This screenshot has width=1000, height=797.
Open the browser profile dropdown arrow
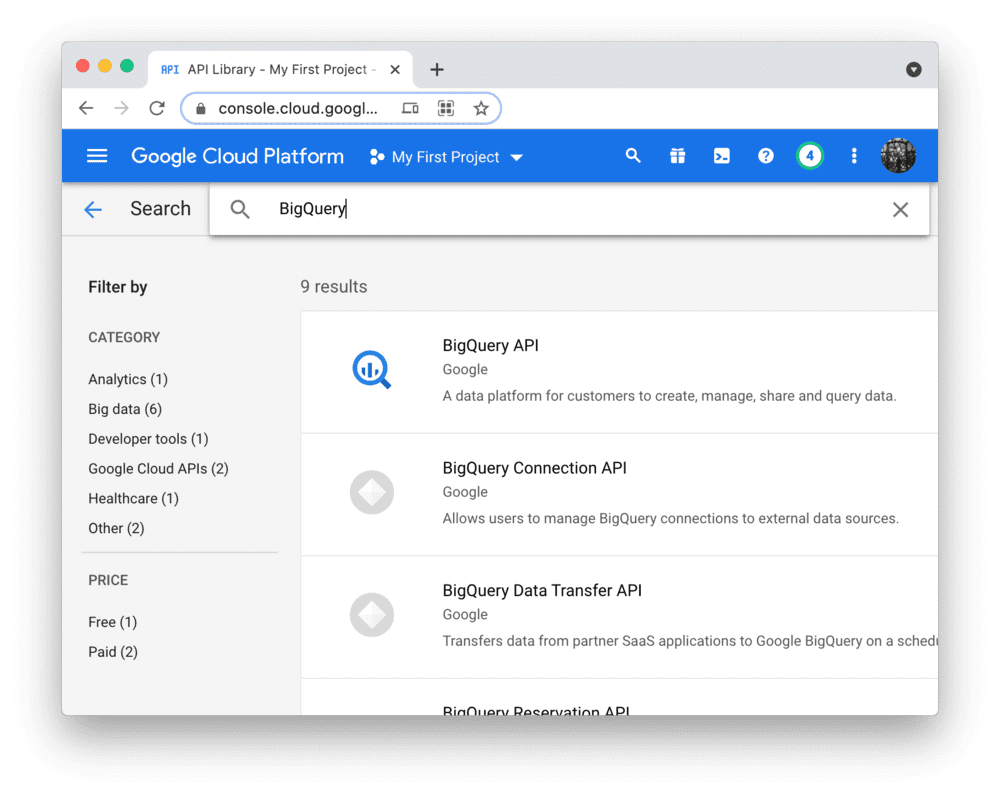click(x=913, y=69)
